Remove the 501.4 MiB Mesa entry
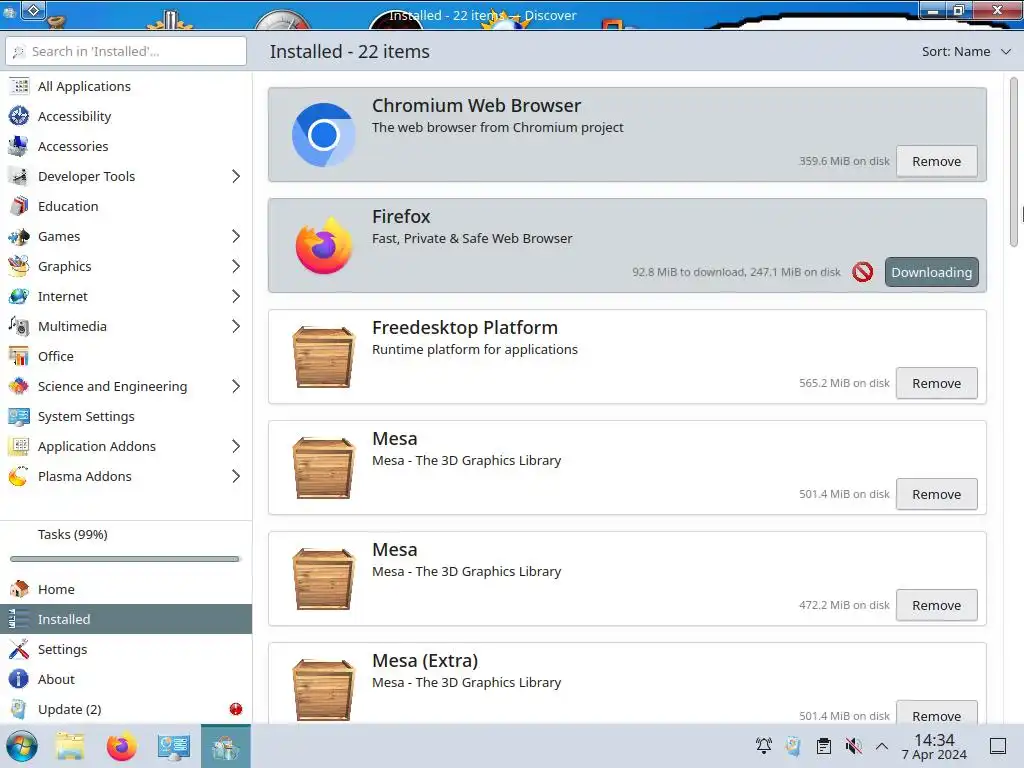The height and width of the screenshot is (768, 1024). tap(936, 494)
